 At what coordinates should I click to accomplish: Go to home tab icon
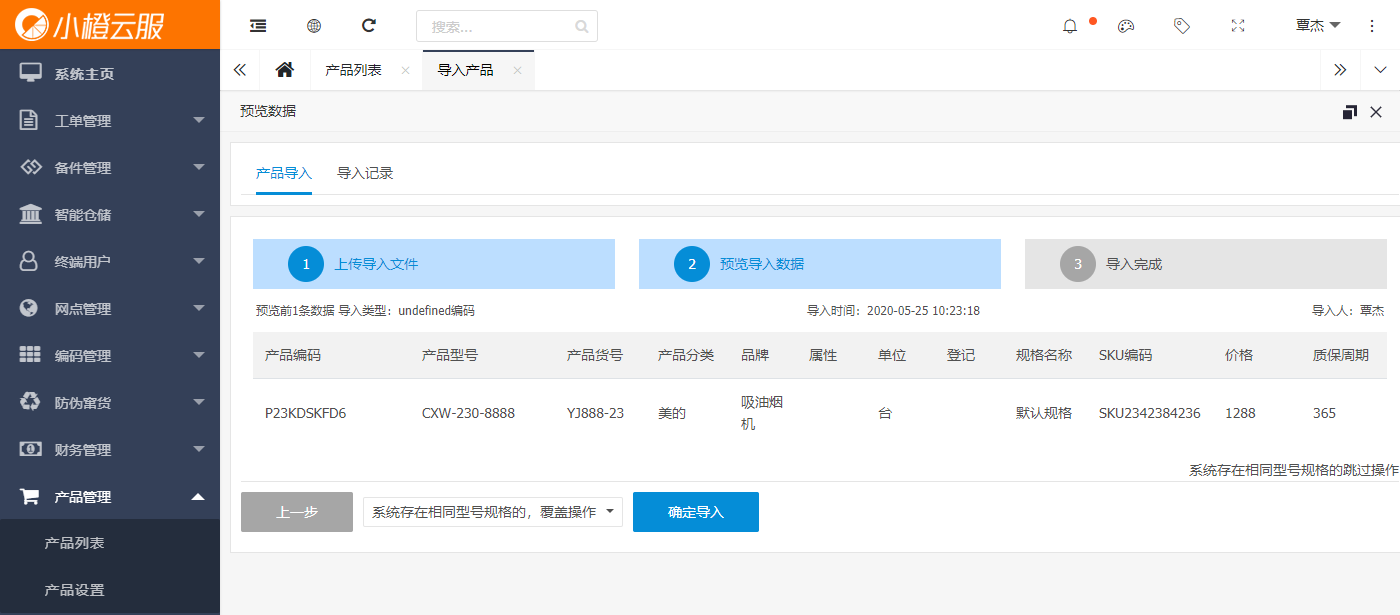285,70
